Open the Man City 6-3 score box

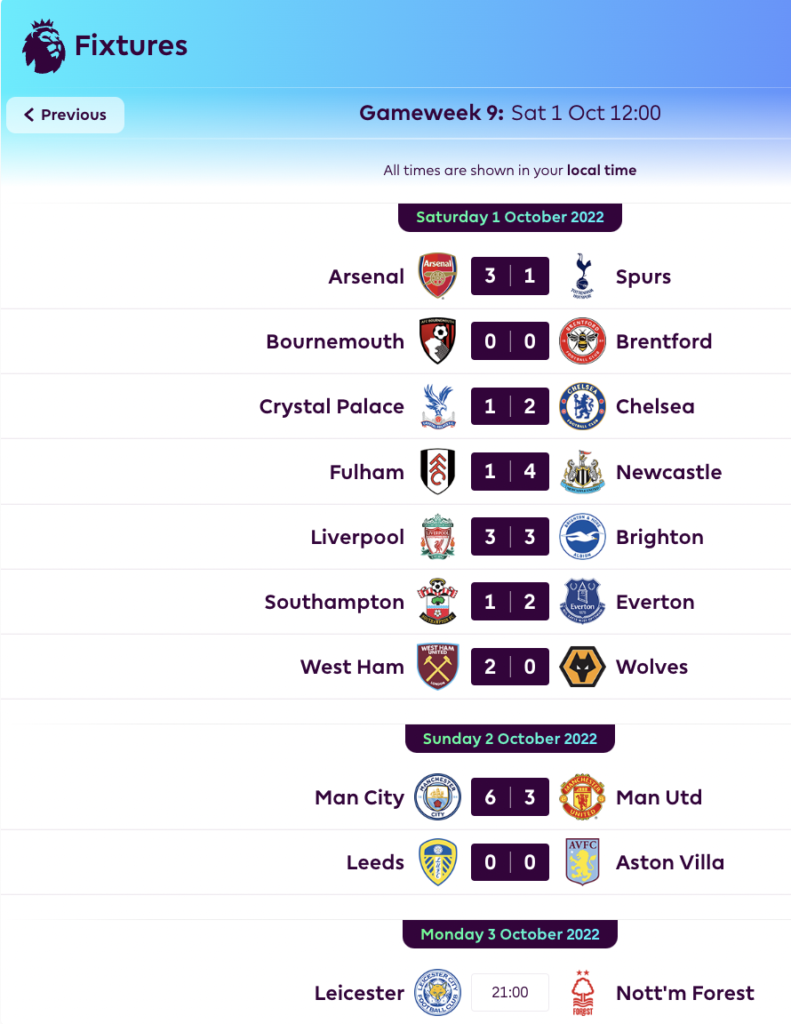[510, 798]
